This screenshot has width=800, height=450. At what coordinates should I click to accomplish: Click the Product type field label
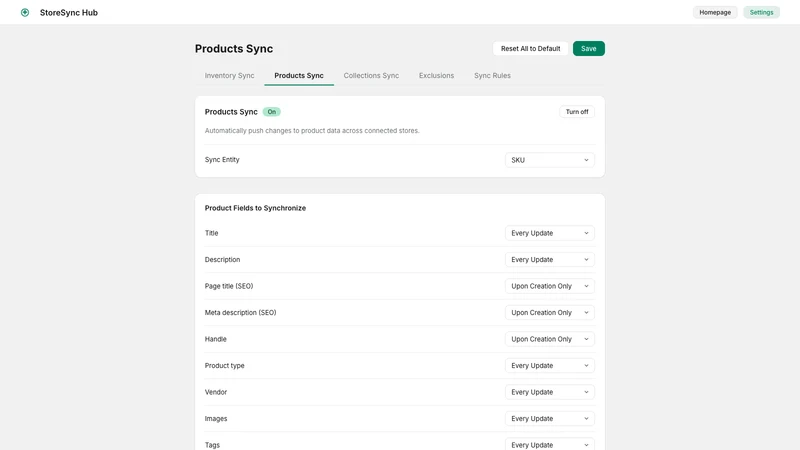pyautogui.click(x=224, y=366)
